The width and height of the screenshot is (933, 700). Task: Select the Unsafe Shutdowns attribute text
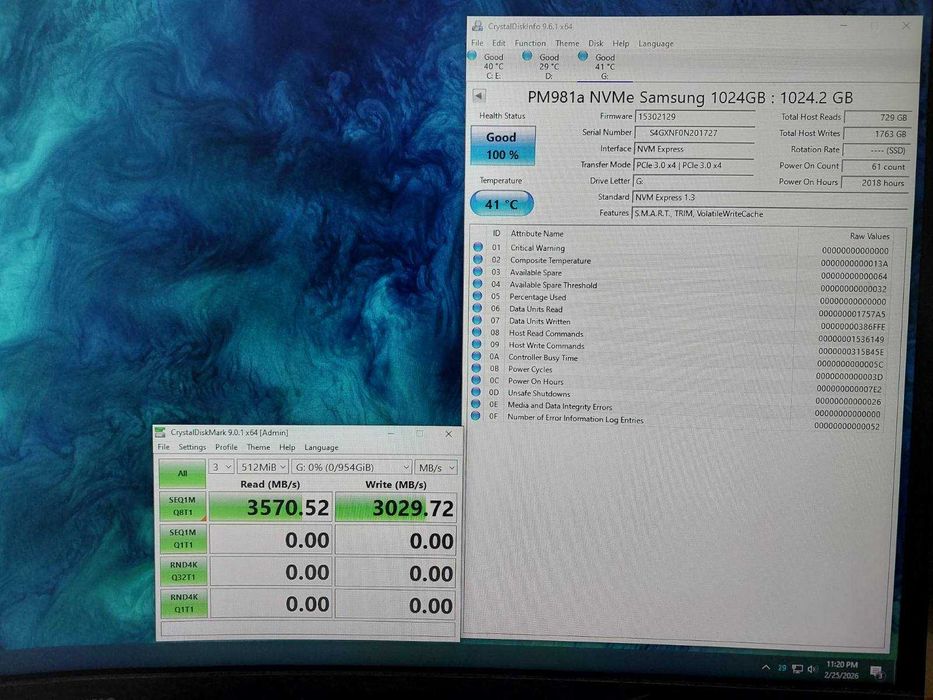(538, 393)
